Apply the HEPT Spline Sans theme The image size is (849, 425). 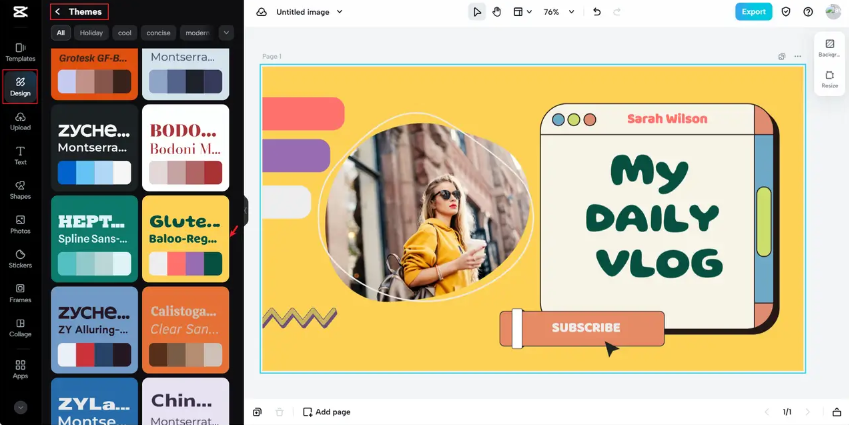click(x=94, y=239)
